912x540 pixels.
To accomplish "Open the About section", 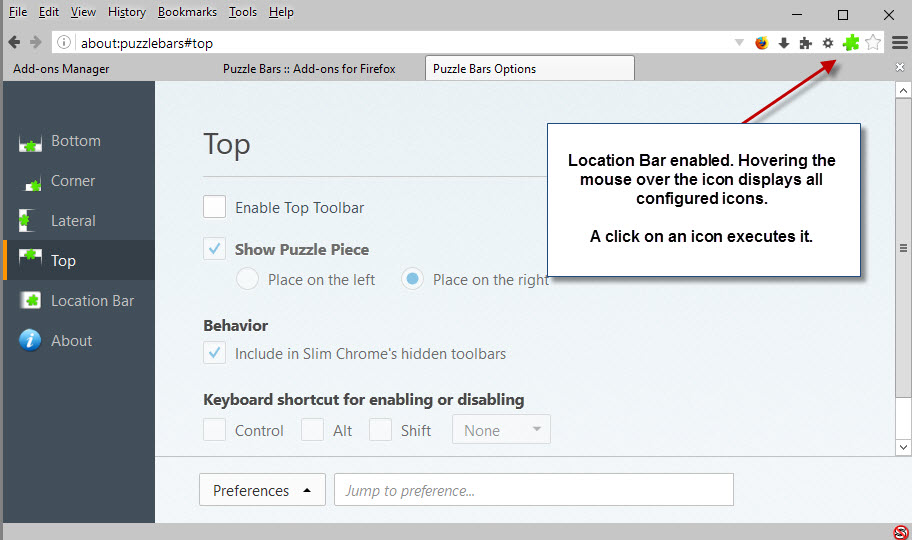I will [x=79, y=341].
